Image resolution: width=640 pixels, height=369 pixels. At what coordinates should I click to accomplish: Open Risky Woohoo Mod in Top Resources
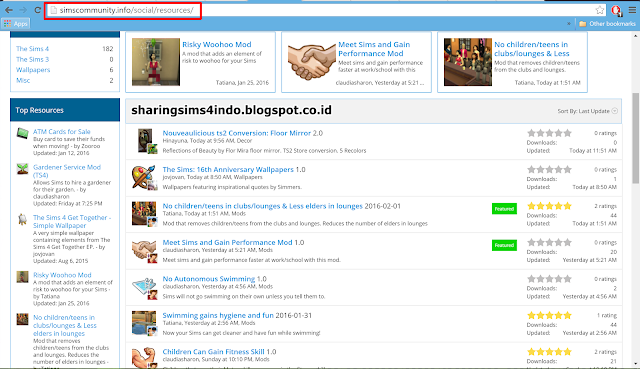pos(62,275)
